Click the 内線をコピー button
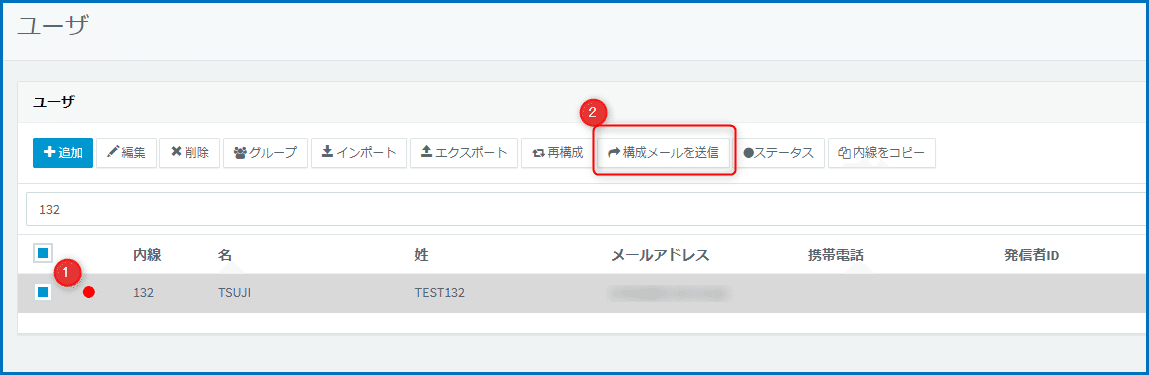 (x=882, y=153)
